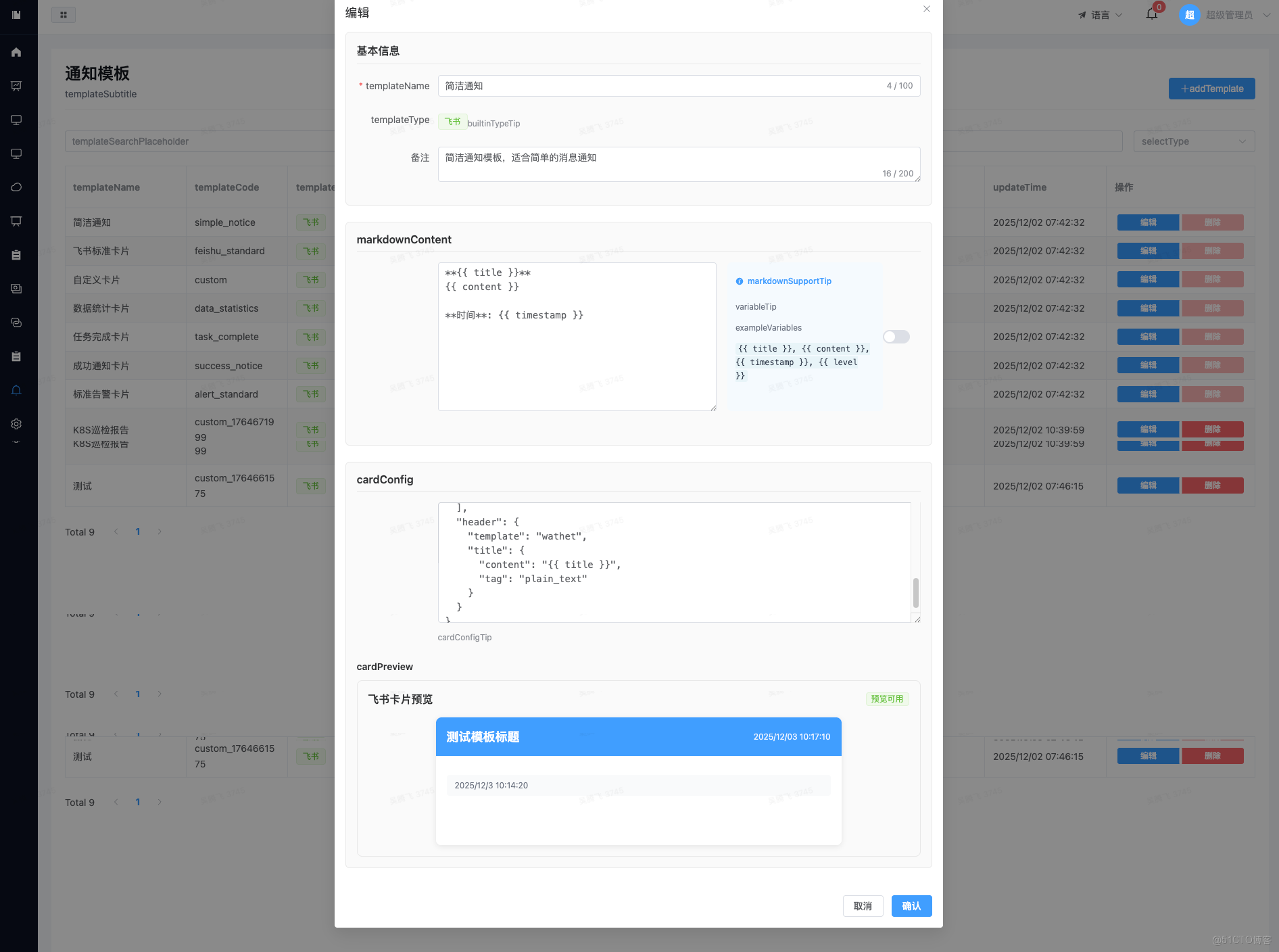Click the addTemplate button
The height and width of the screenshot is (952, 1279).
(x=1212, y=89)
